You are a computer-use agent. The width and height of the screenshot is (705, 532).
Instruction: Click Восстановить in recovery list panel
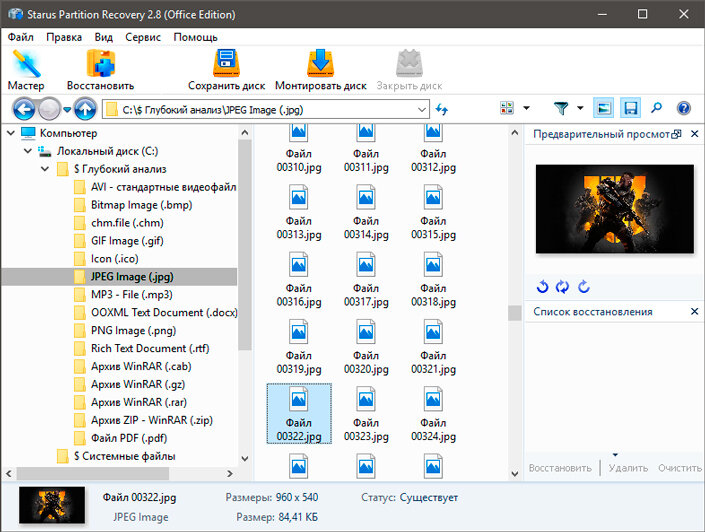pos(560,468)
